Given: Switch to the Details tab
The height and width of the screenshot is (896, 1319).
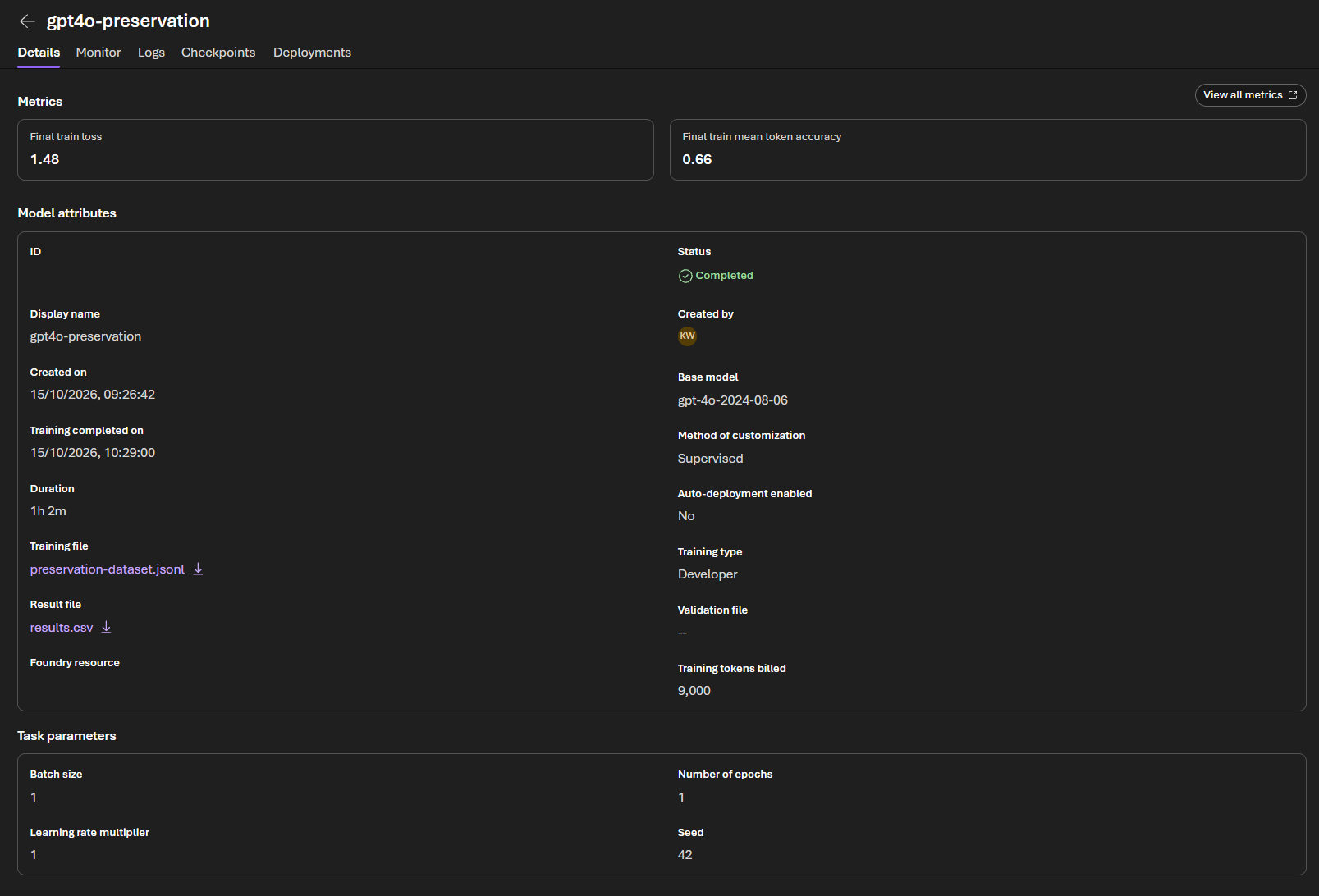Looking at the screenshot, I should pos(39,53).
